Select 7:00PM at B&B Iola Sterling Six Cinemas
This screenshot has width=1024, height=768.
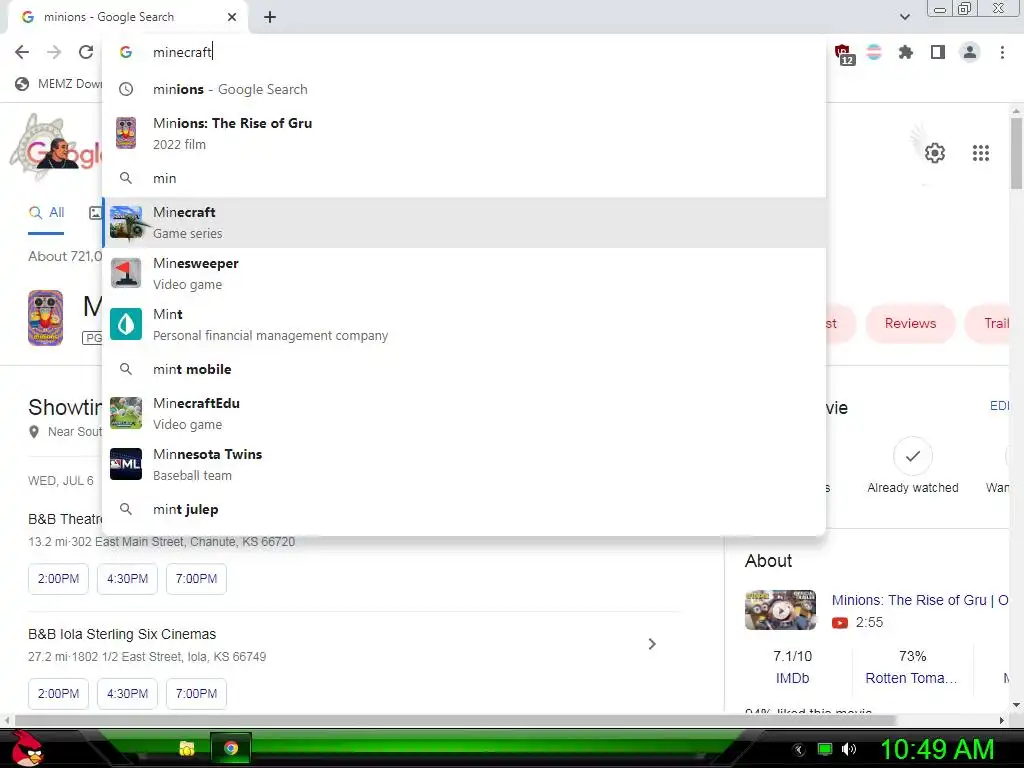click(197, 694)
